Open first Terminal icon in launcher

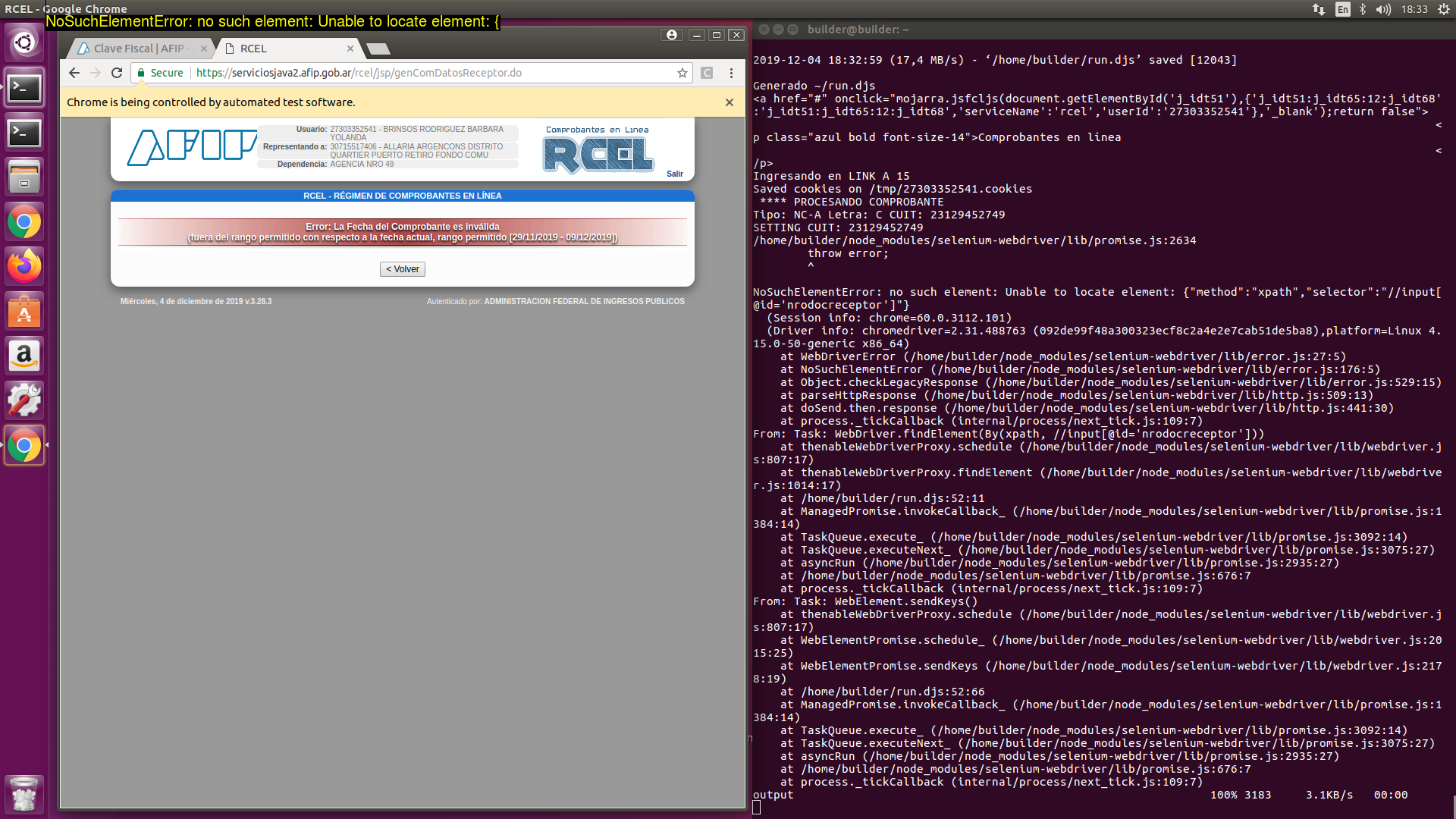pos(24,88)
